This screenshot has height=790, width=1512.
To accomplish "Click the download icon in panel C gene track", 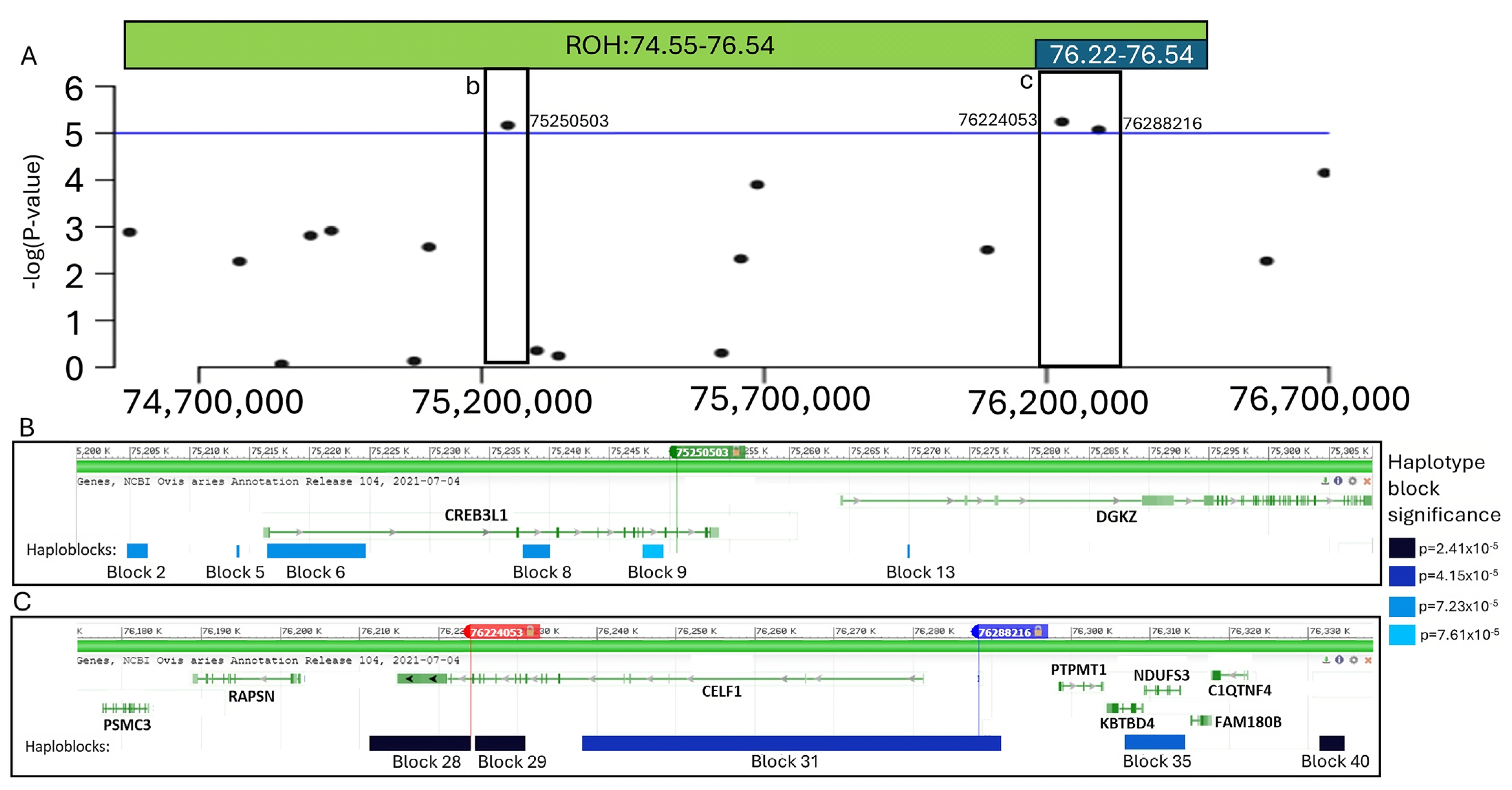I will pyautogui.click(x=1326, y=660).
